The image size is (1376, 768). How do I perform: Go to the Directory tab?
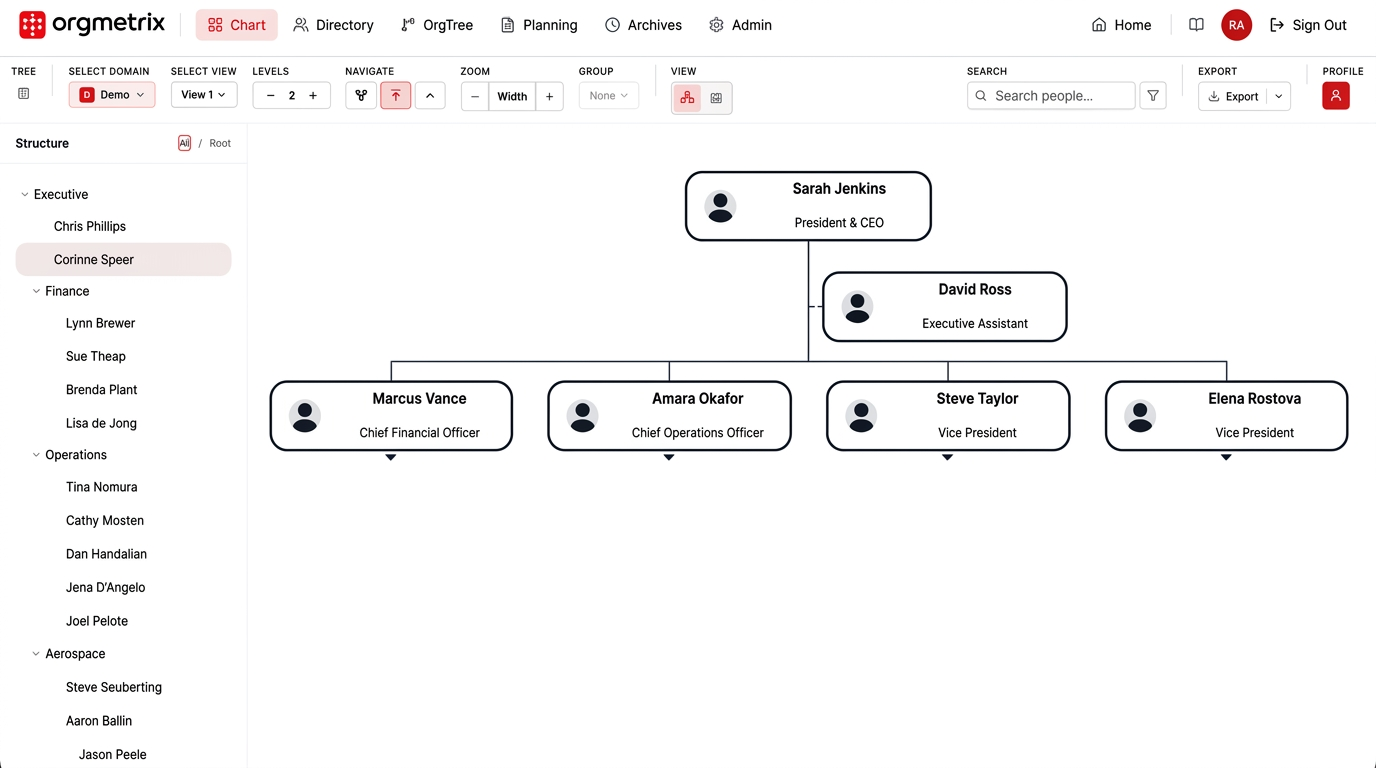click(333, 25)
